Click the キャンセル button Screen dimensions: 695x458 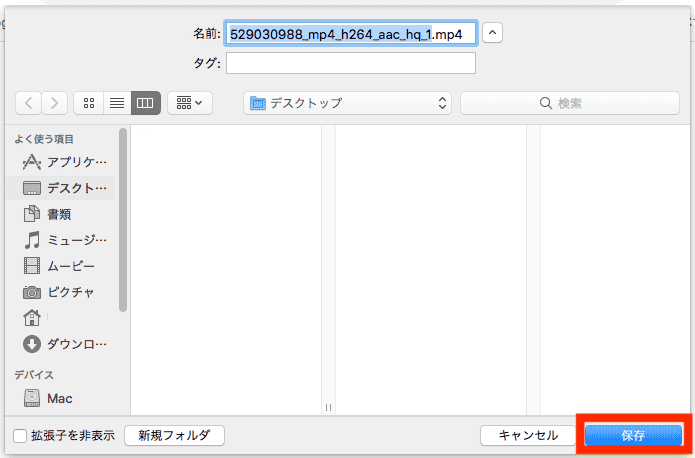(528, 435)
